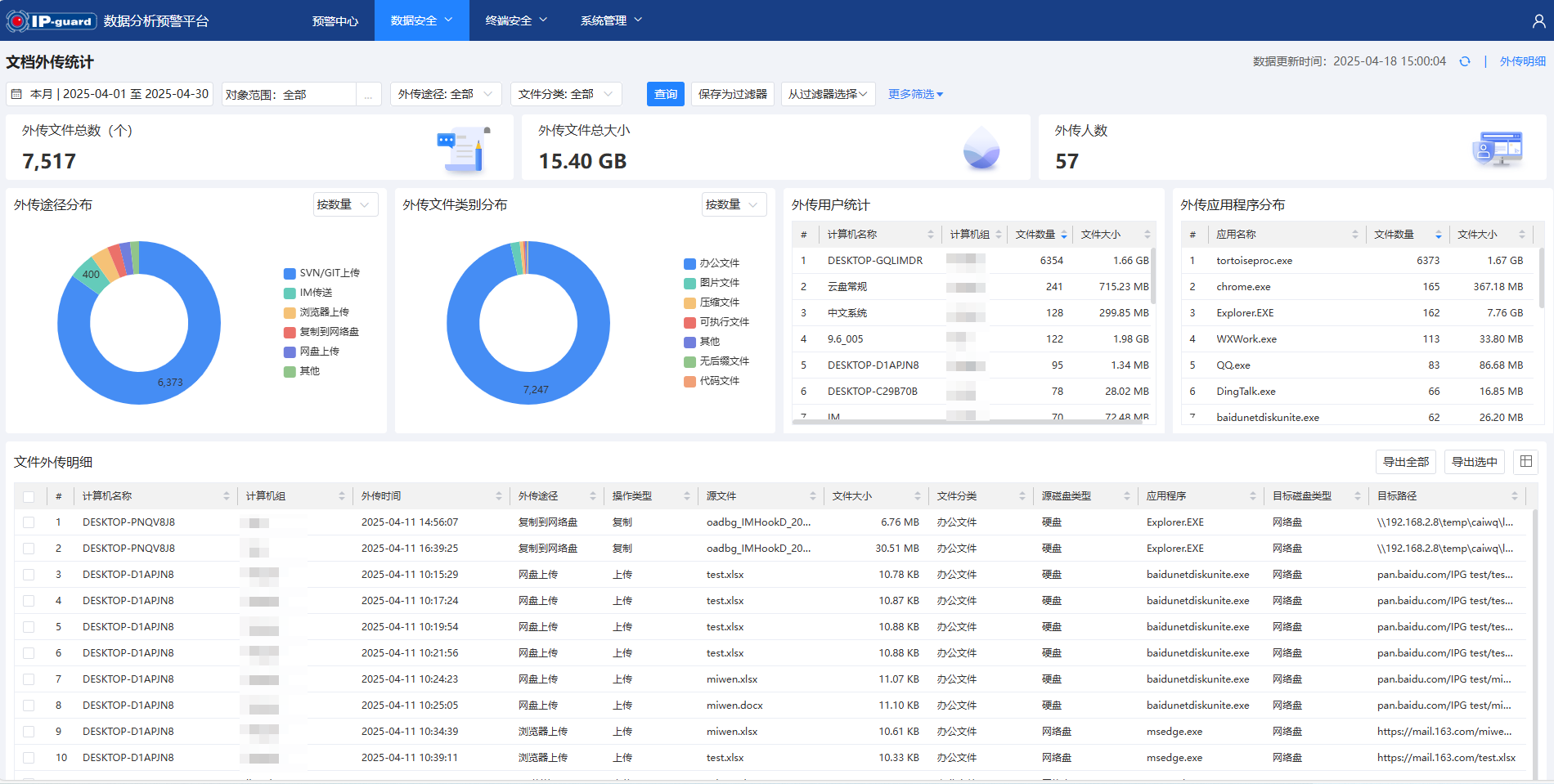Open 外传途径 filter dropdown

(x=446, y=94)
